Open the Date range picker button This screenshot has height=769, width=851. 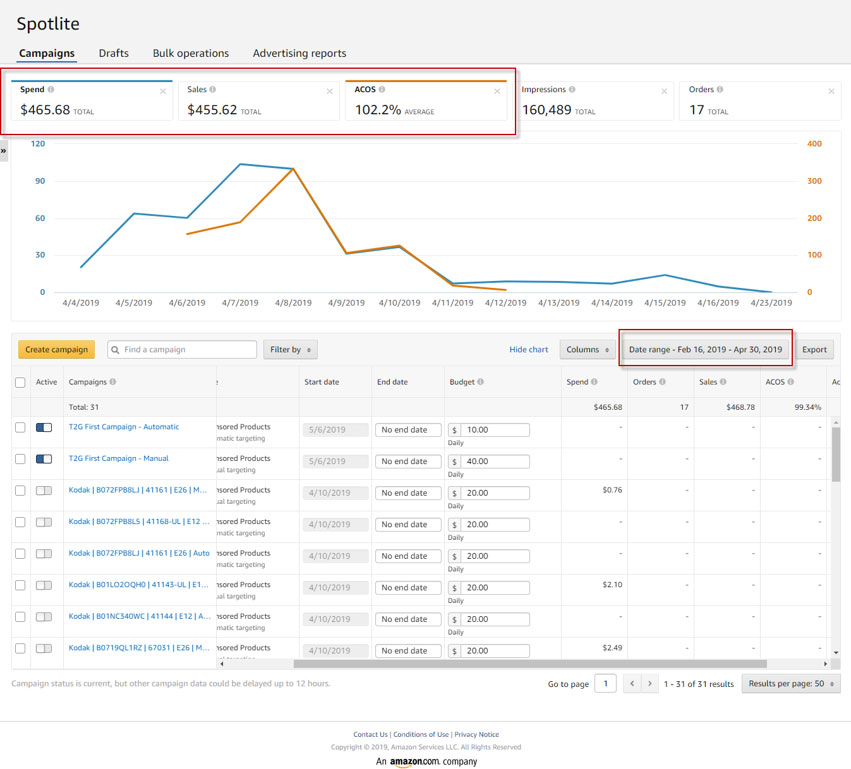click(x=705, y=350)
